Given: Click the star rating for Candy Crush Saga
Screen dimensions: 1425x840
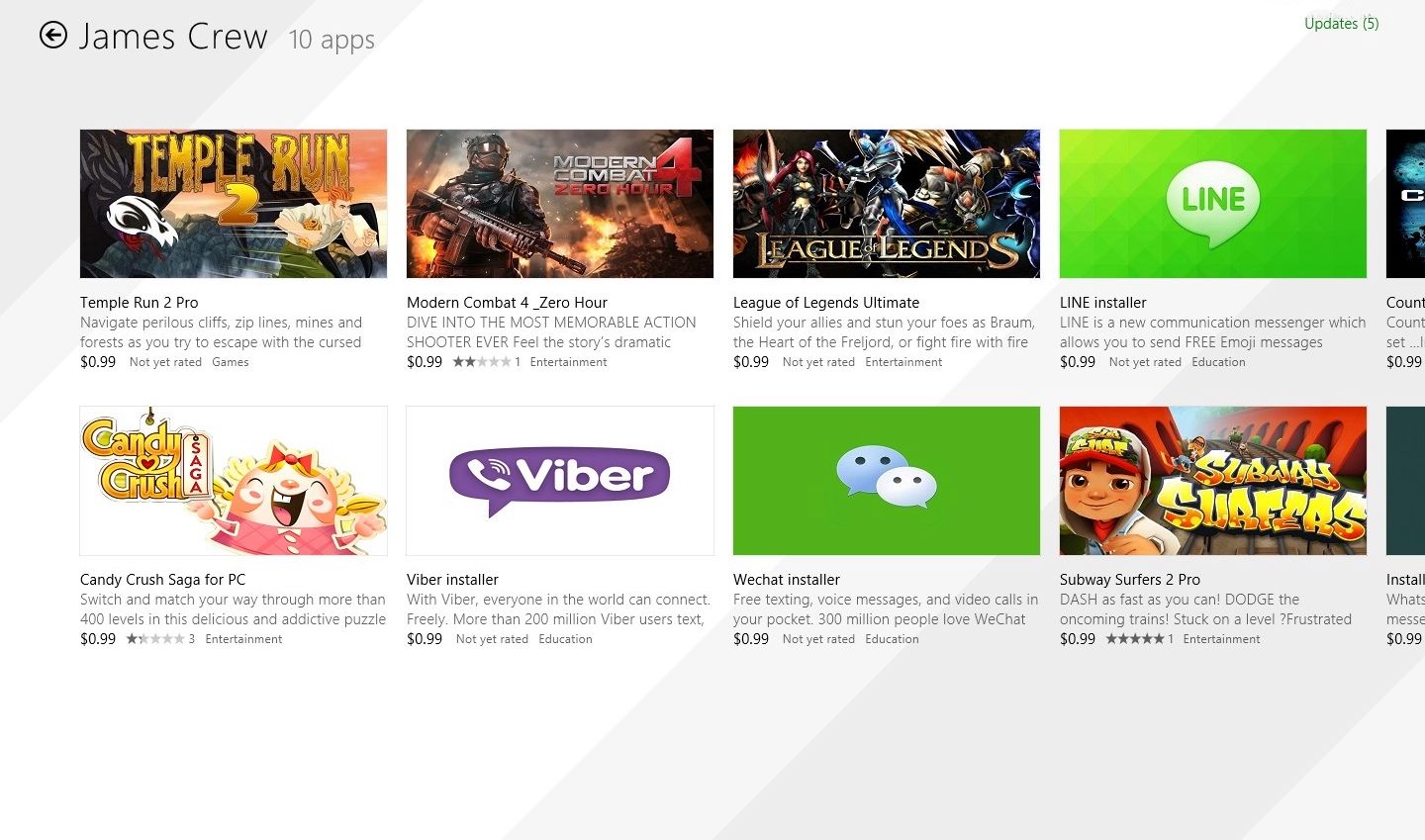Looking at the screenshot, I should [155, 639].
